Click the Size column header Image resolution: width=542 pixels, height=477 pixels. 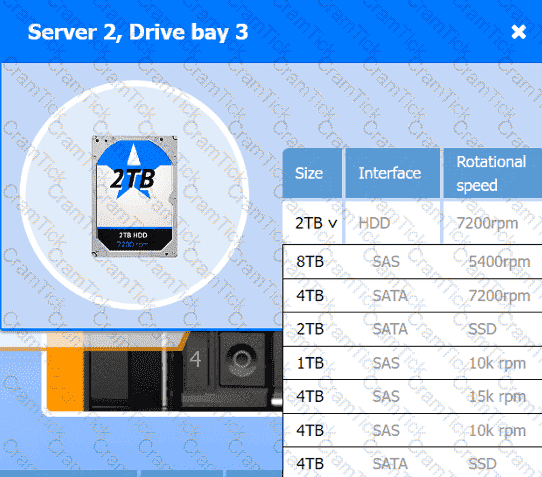[x=312, y=173]
